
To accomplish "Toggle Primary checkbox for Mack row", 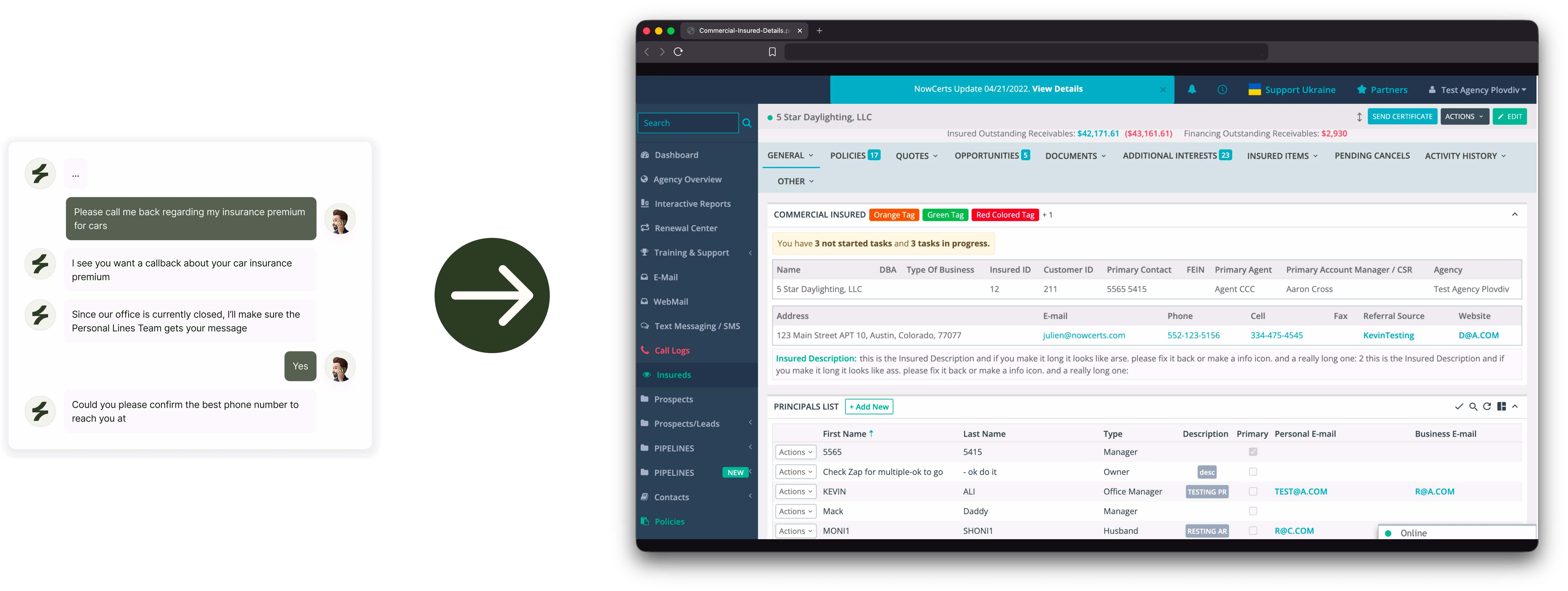I will point(1253,511).
